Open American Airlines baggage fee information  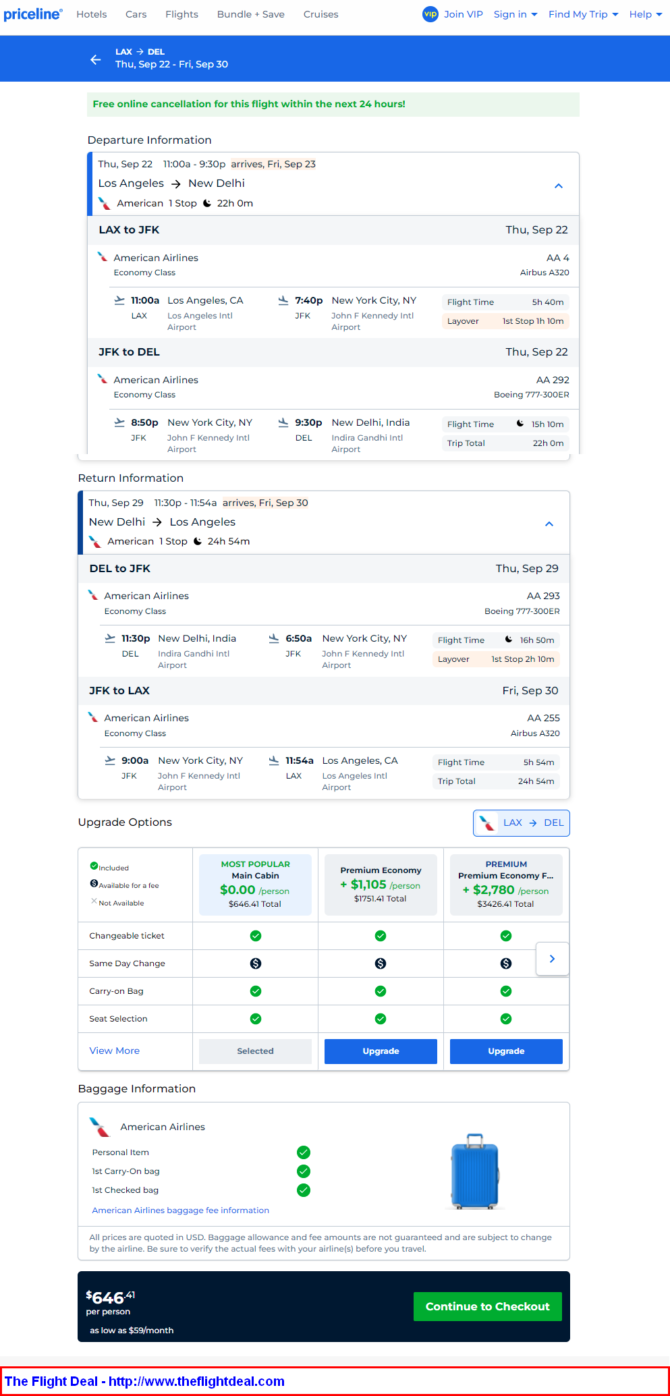click(x=180, y=1210)
